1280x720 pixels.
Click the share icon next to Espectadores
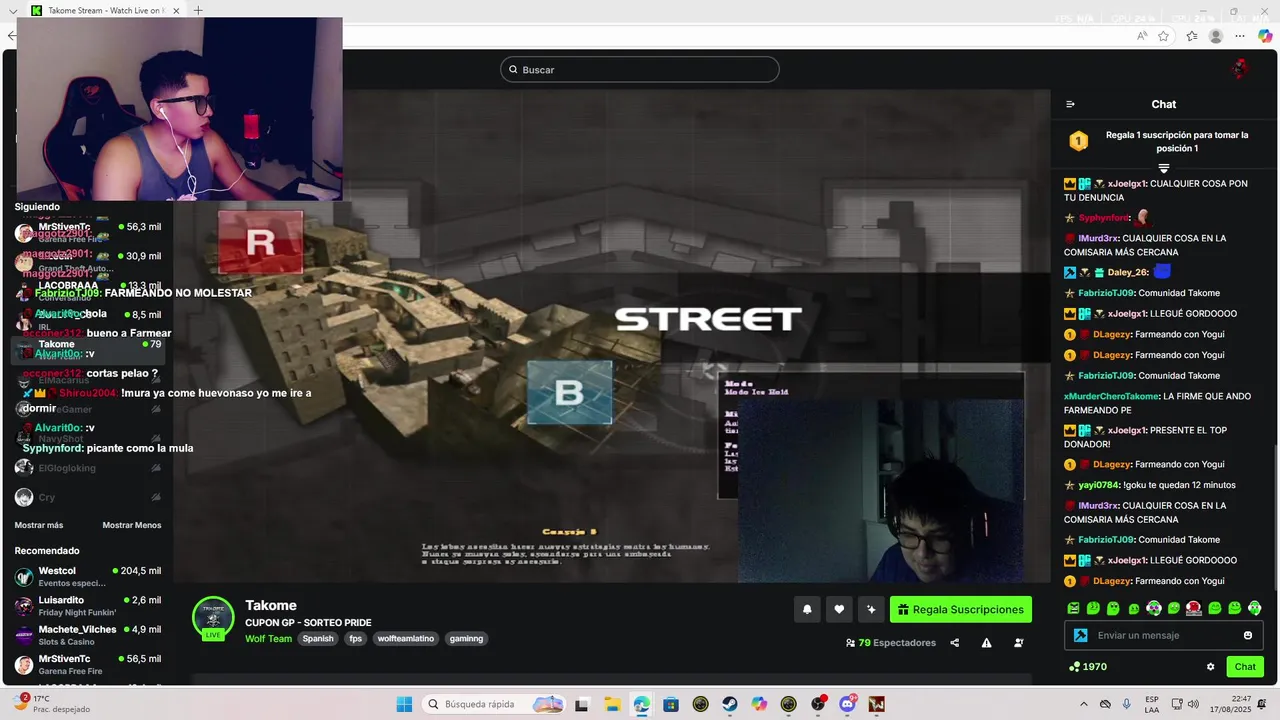(955, 643)
